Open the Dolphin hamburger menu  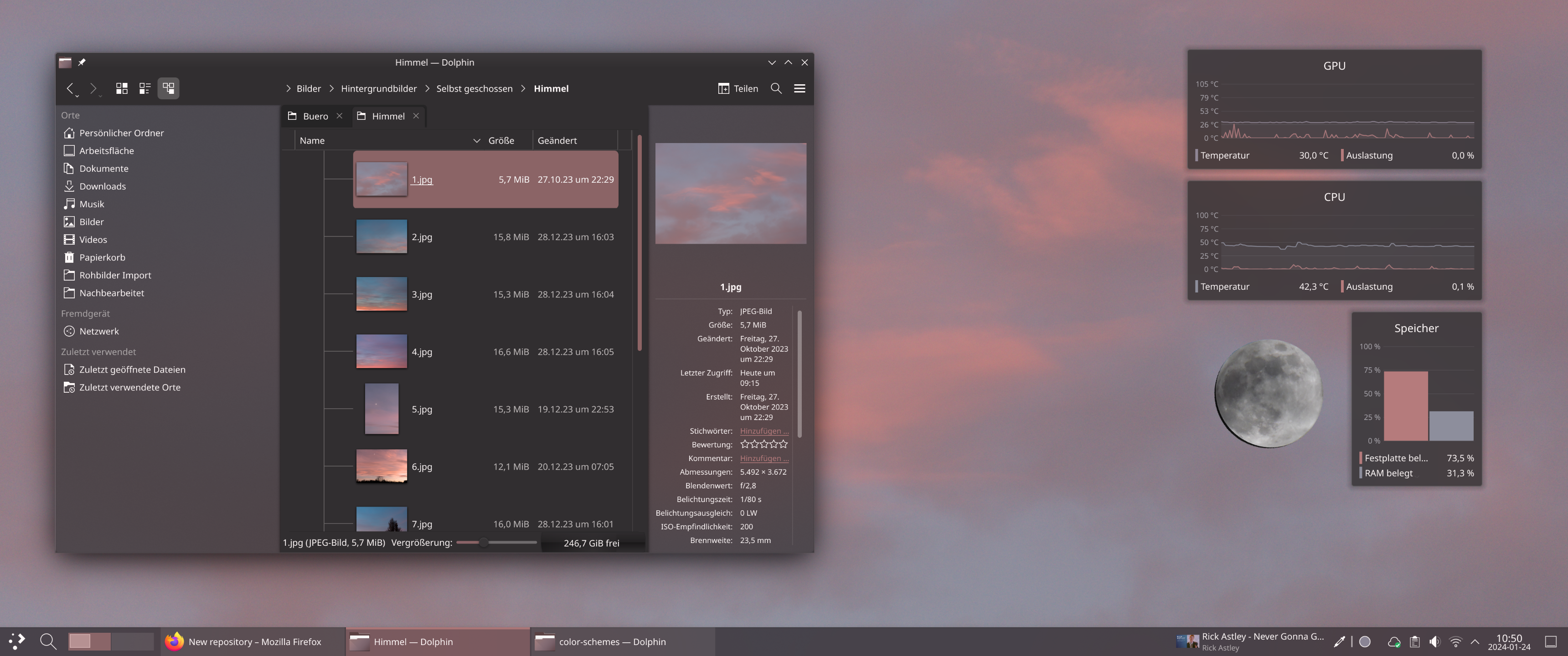coord(800,88)
